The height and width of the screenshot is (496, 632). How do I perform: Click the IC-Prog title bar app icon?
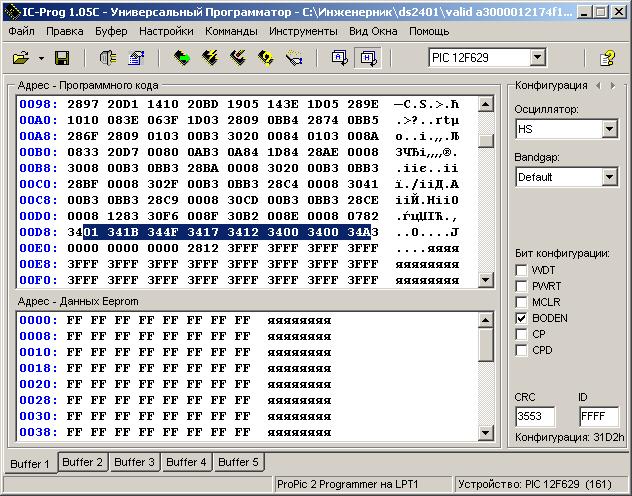click(x=12, y=12)
